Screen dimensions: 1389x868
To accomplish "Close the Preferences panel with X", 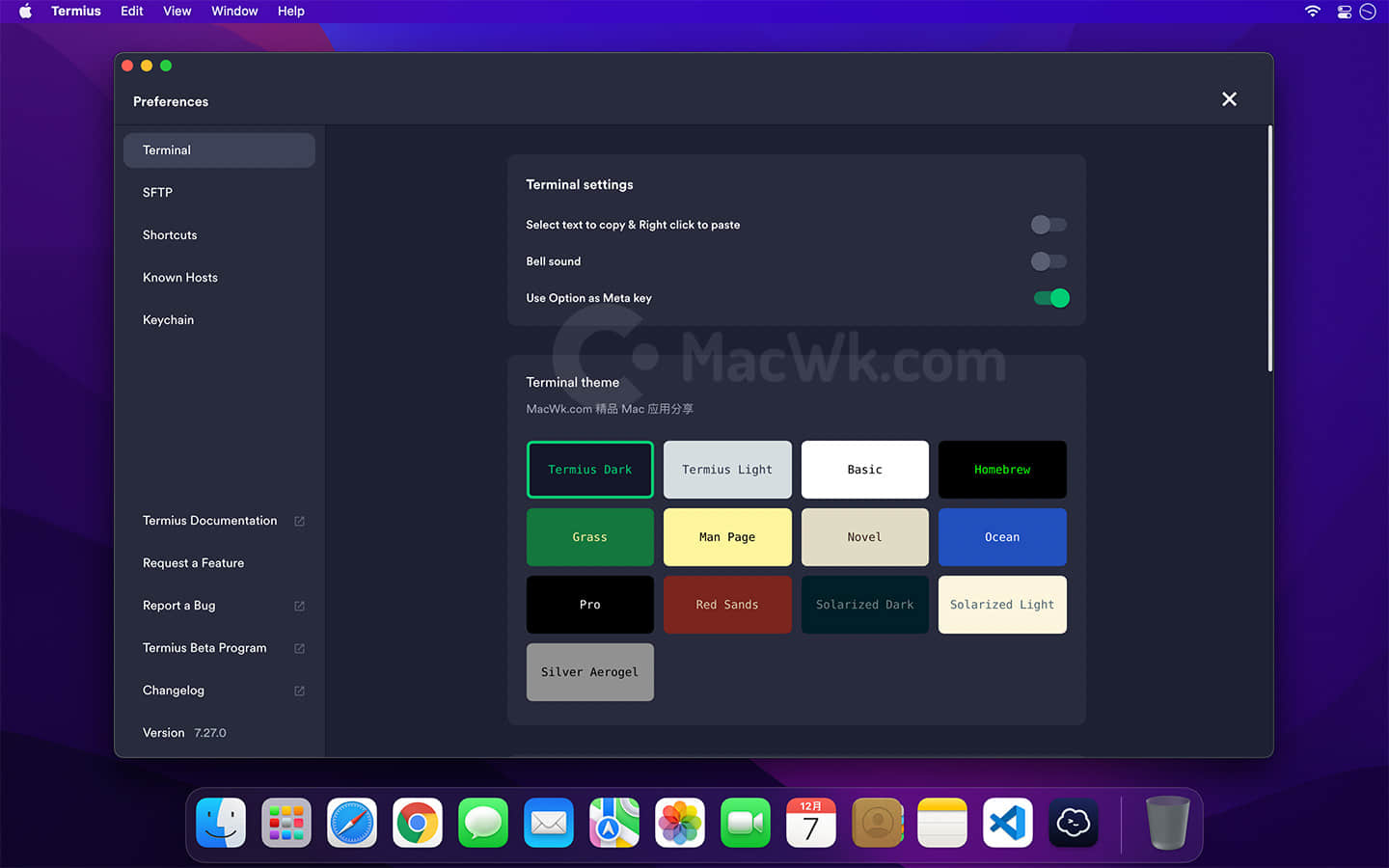I will tap(1229, 99).
